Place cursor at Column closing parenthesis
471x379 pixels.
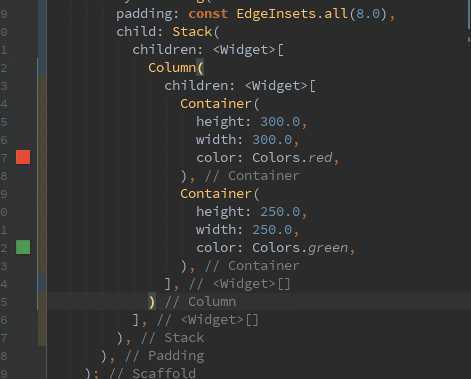152,302
